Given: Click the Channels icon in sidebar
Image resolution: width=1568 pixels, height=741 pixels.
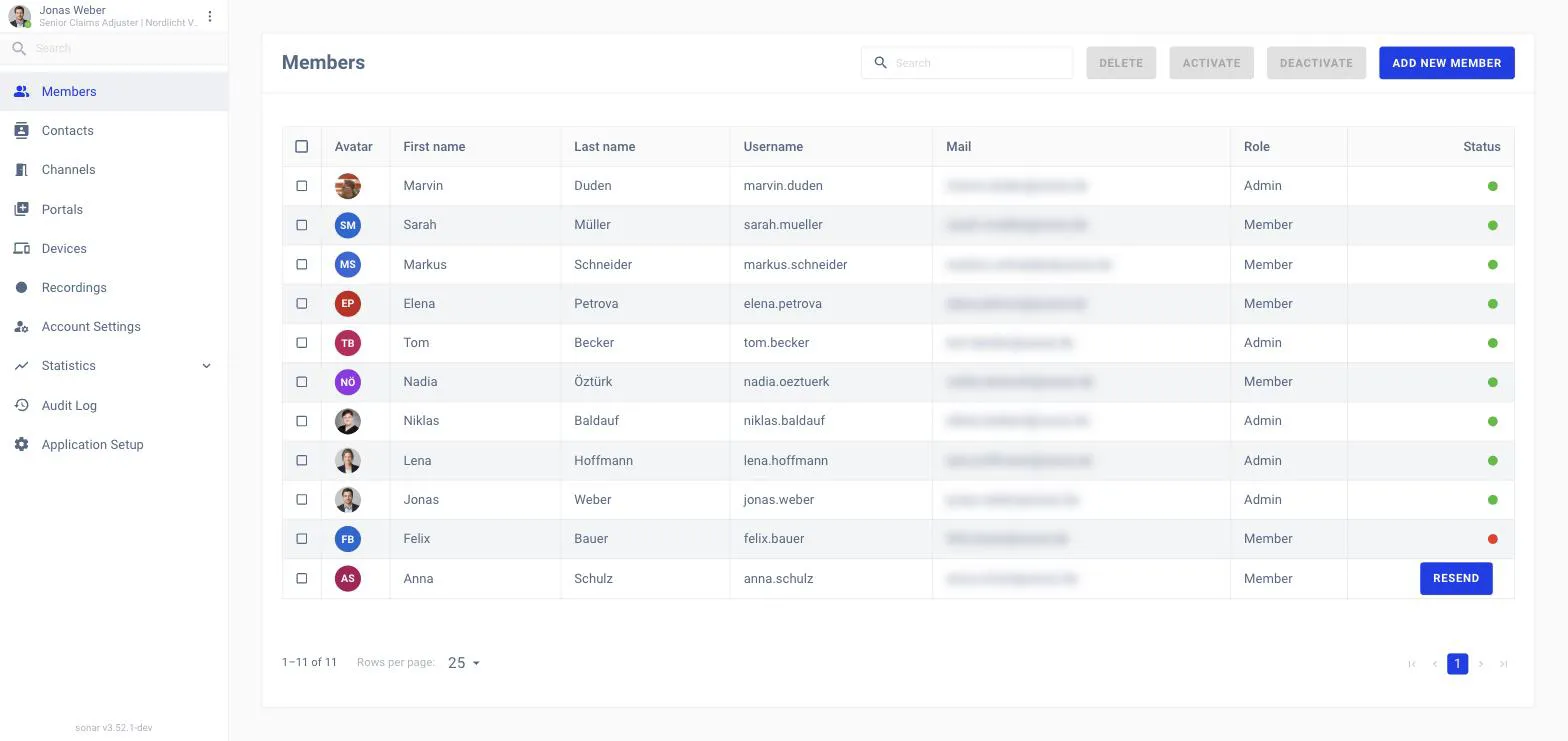Looking at the screenshot, I should tap(21, 170).
